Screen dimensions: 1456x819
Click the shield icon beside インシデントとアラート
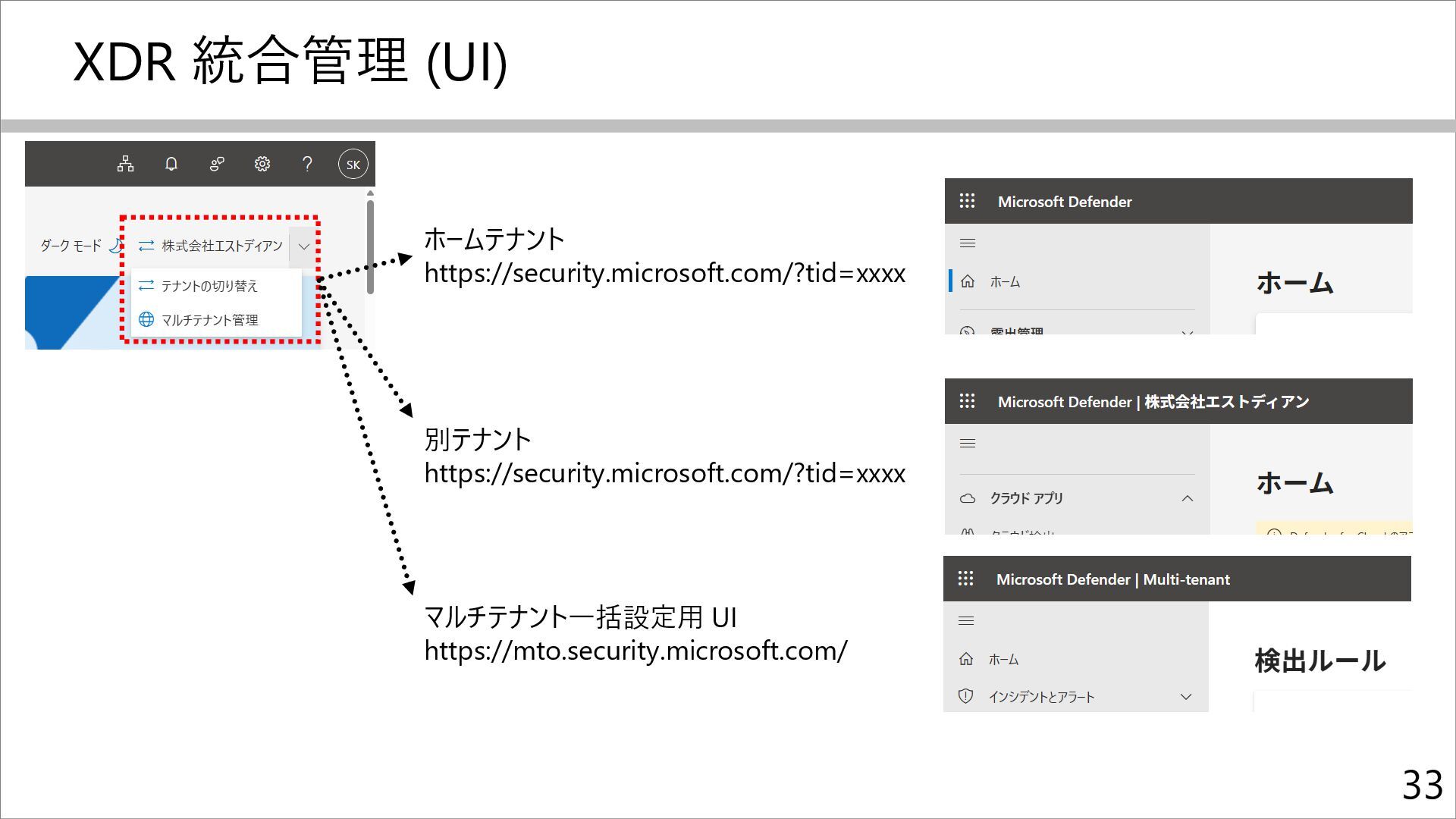pos(965,696)
